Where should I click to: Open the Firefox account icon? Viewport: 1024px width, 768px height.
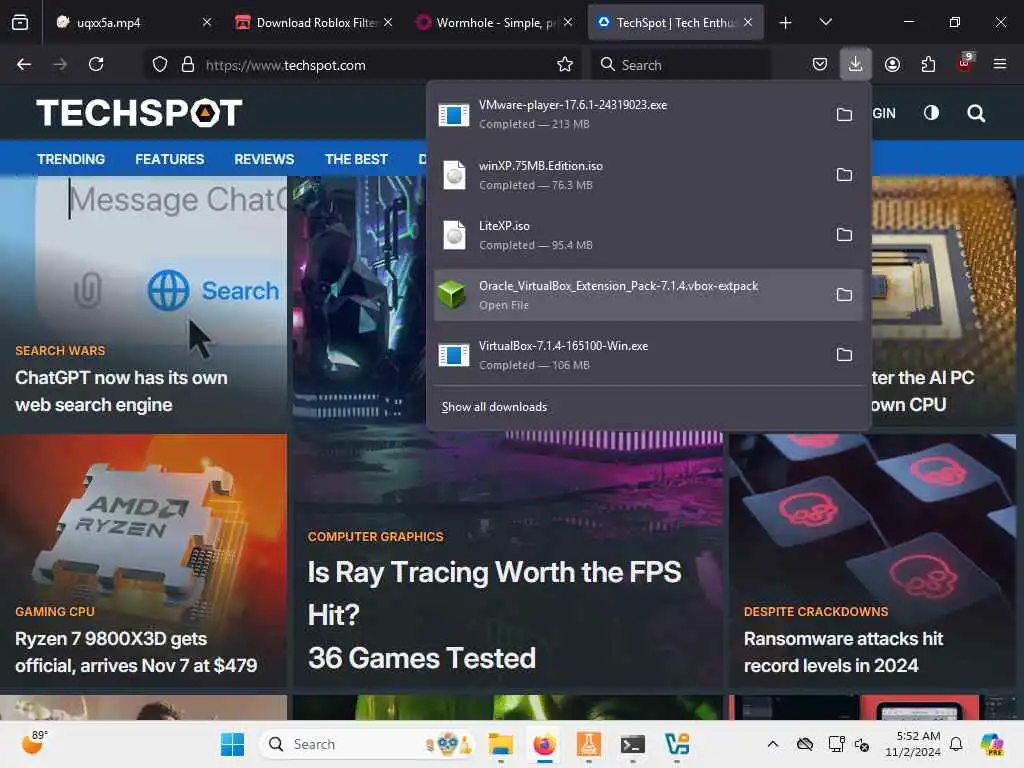coord(892,64)
